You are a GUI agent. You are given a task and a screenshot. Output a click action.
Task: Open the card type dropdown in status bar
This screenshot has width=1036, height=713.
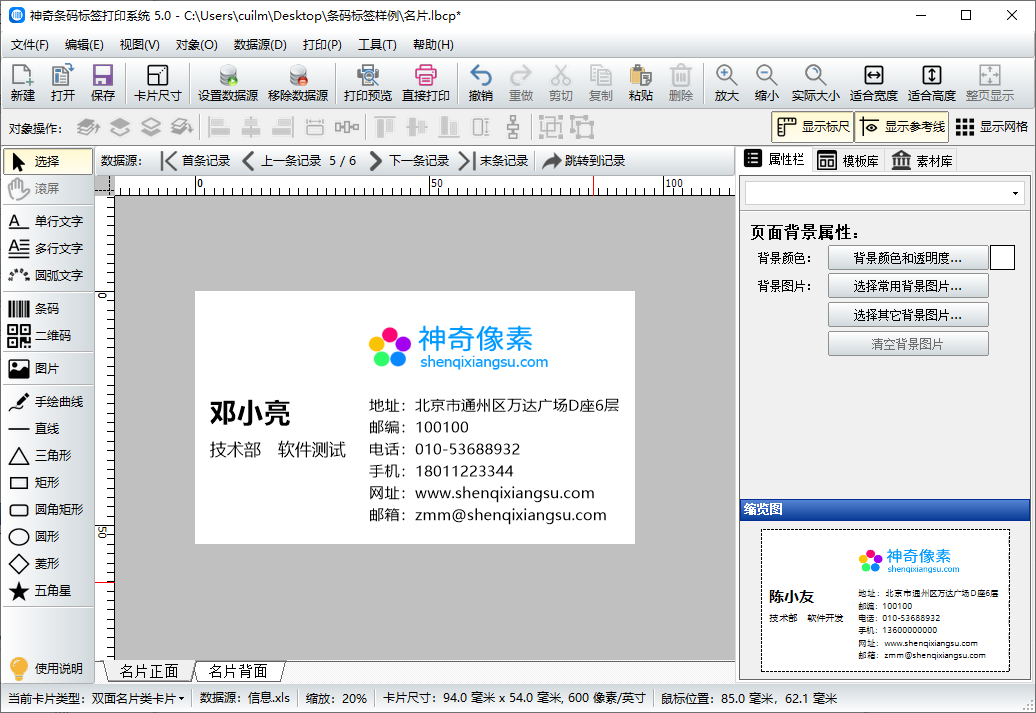(181, 699)
